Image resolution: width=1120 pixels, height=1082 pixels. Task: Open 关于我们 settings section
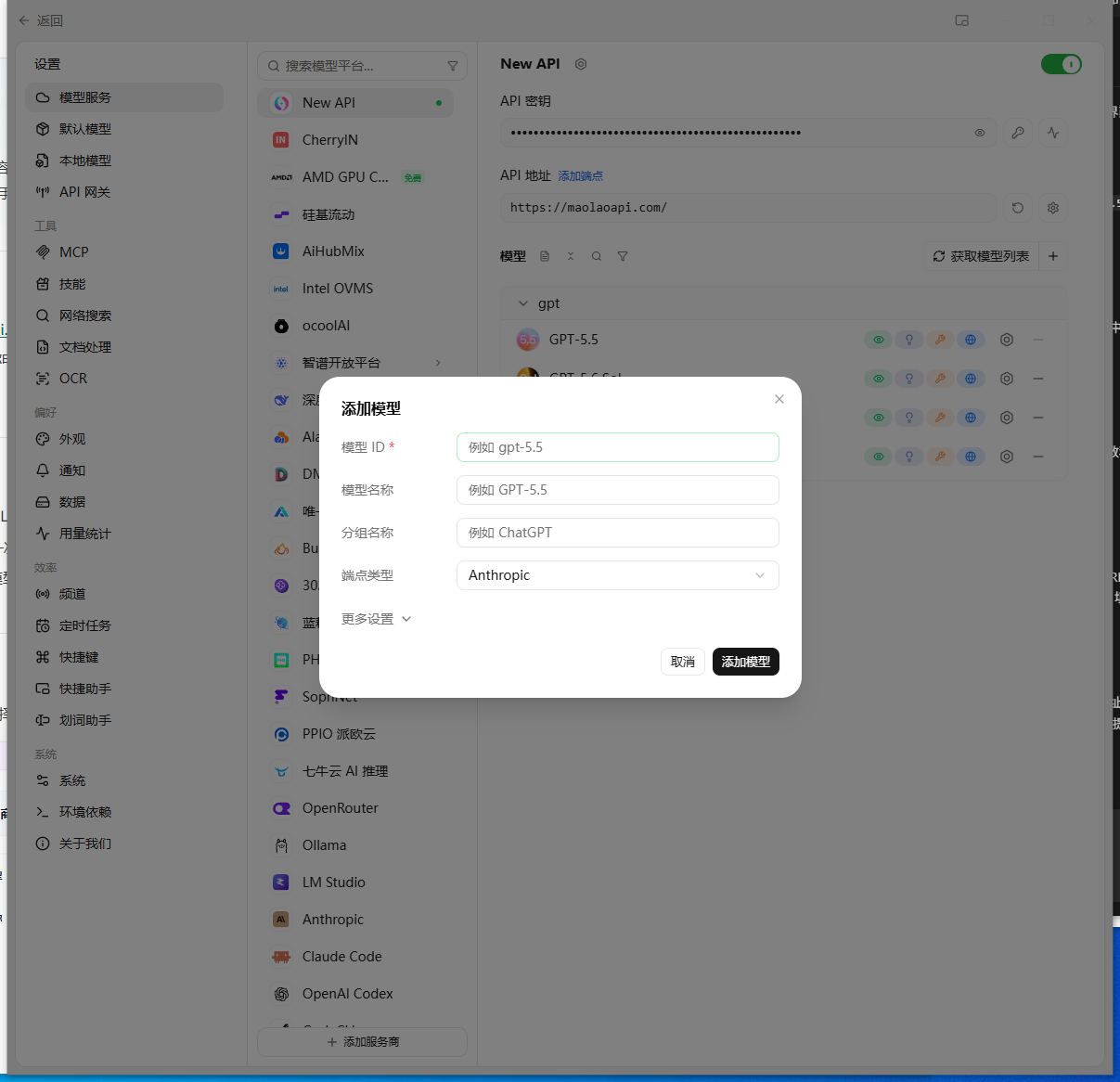(x=124, y=844)
